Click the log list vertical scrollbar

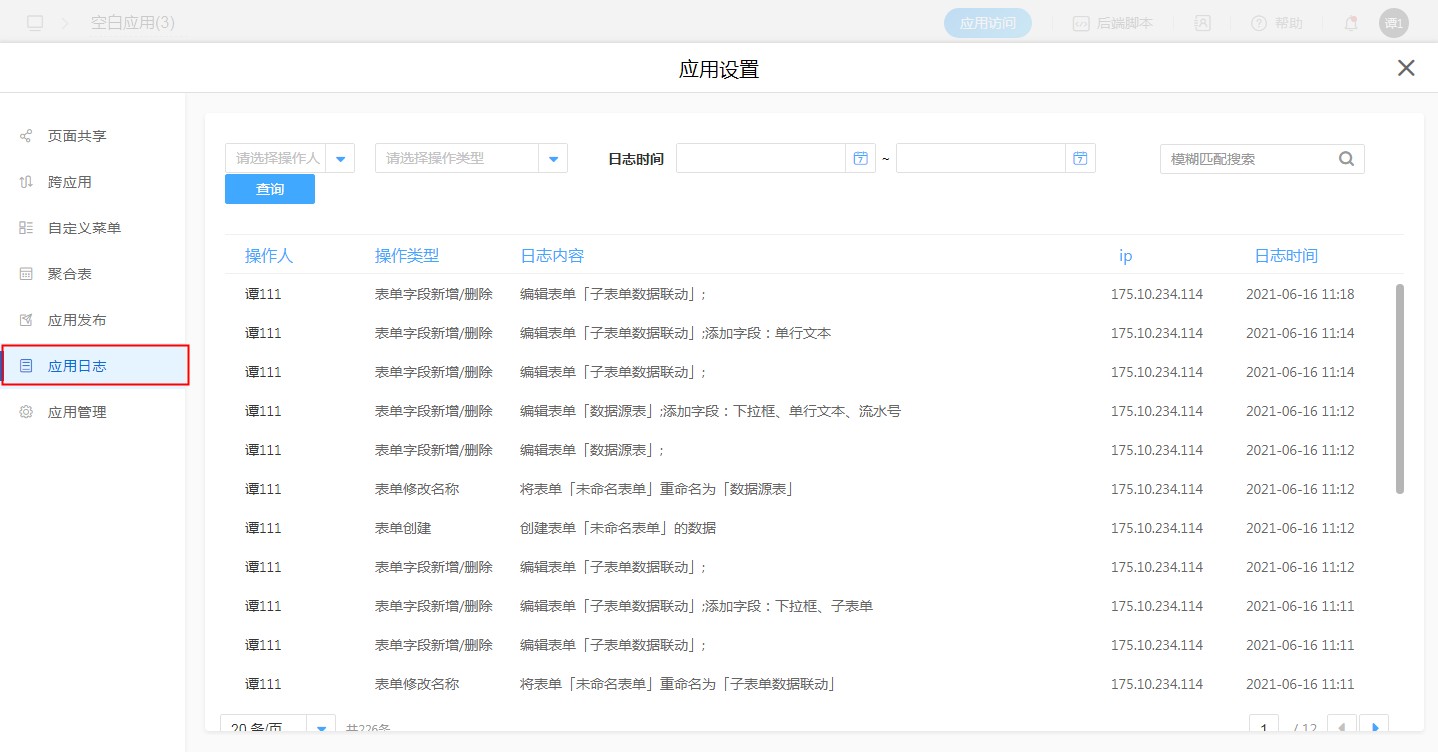pos(1399,390)
